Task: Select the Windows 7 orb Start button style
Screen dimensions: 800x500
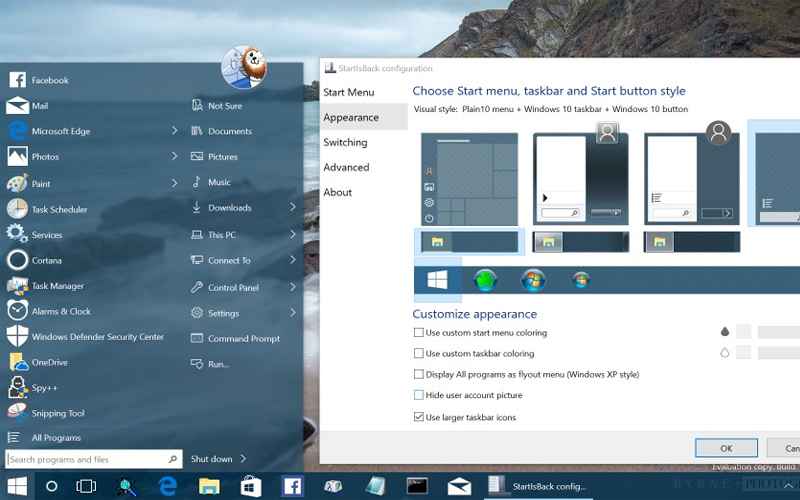Action: [533, 280]
